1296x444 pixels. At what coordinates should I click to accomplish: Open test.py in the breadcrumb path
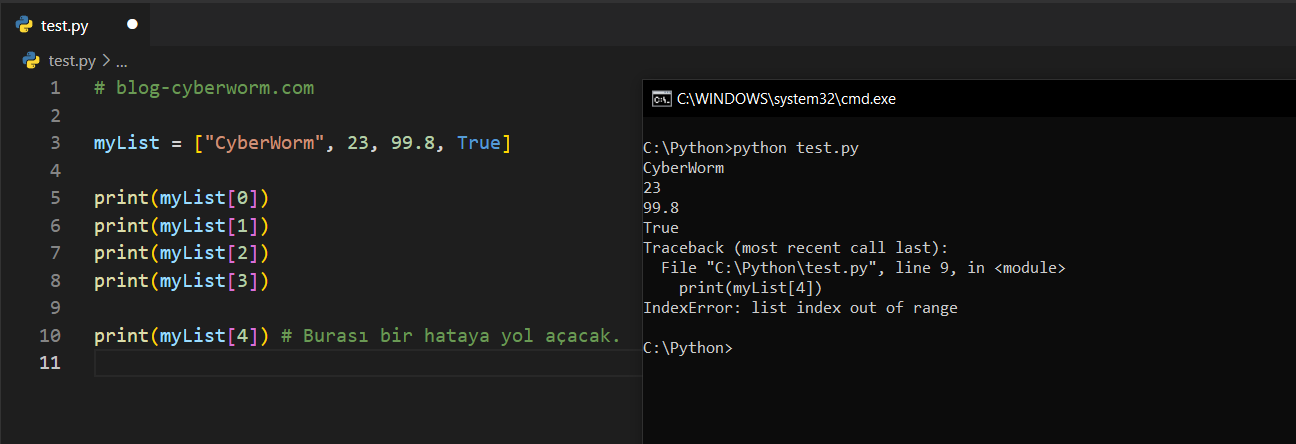tap(71, 61)
